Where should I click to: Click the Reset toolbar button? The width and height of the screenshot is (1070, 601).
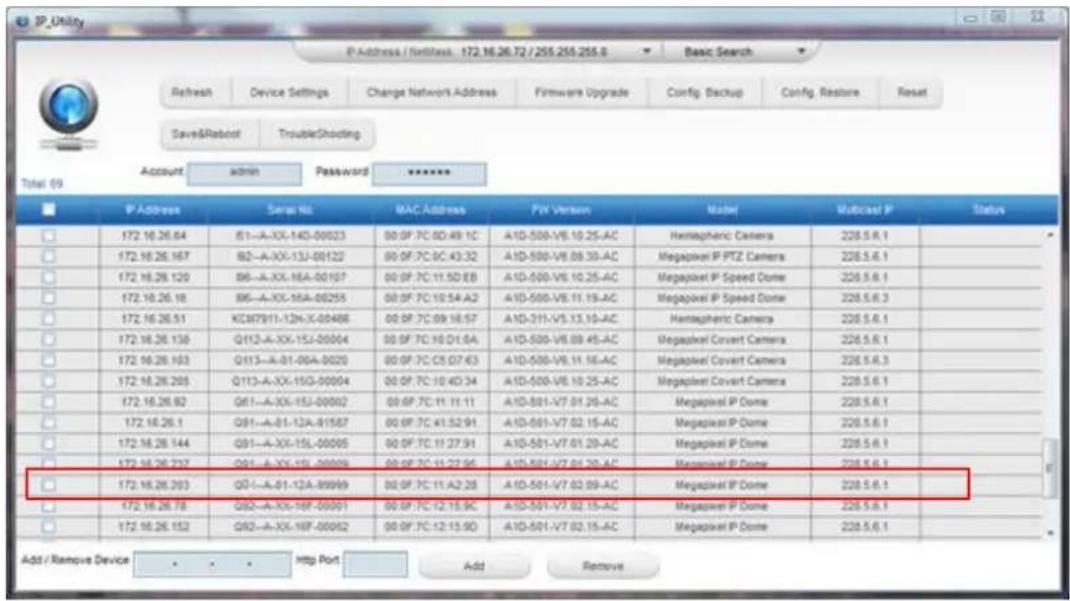(912, 92)
